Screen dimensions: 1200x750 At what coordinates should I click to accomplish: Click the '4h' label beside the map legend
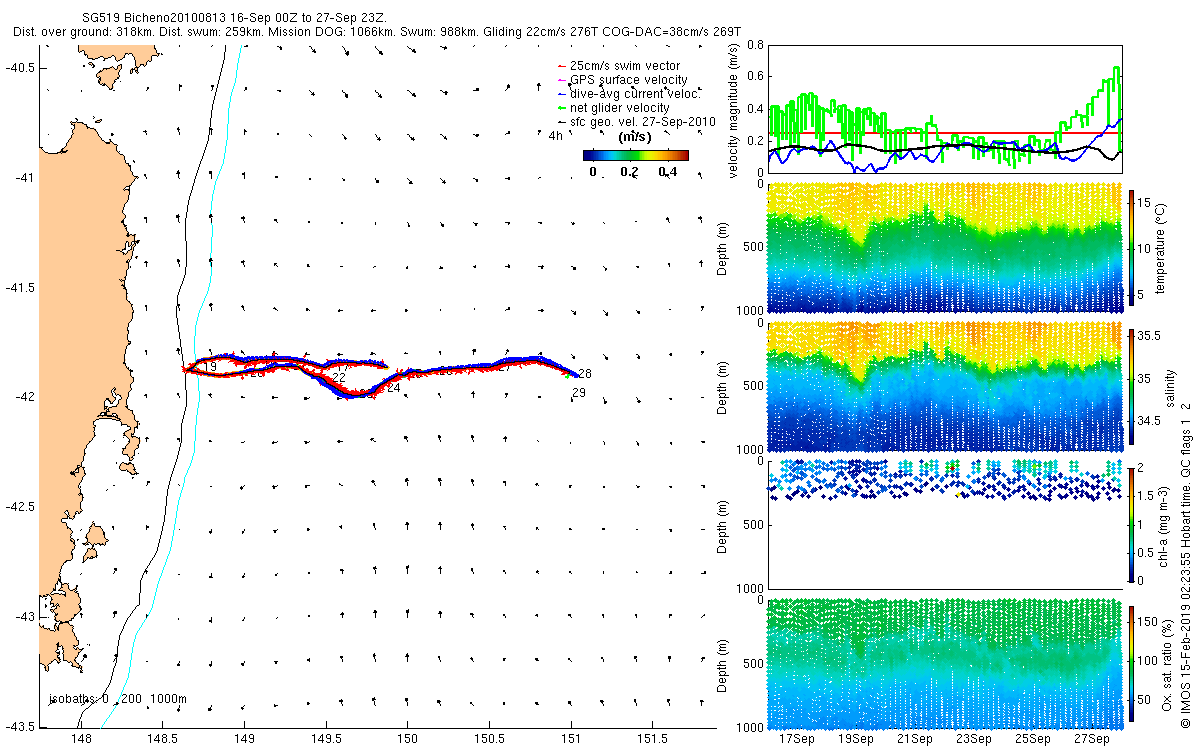click(x=555, y=135)
